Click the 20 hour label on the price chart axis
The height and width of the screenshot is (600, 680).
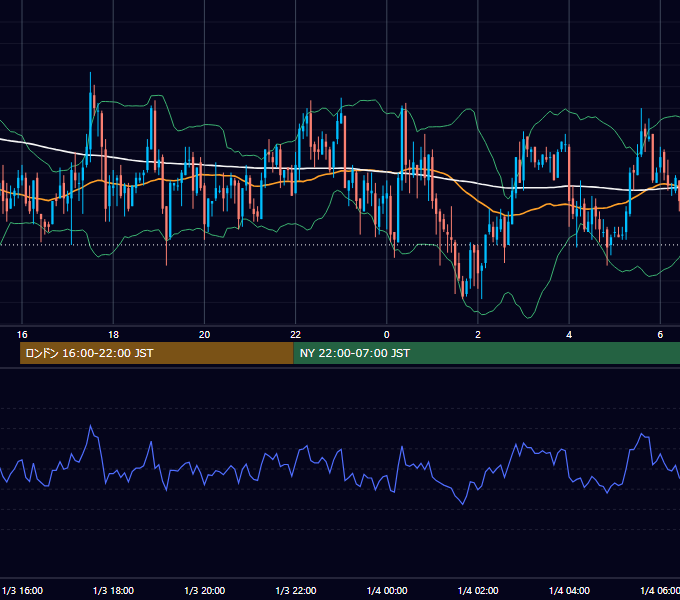click(204, 335)
